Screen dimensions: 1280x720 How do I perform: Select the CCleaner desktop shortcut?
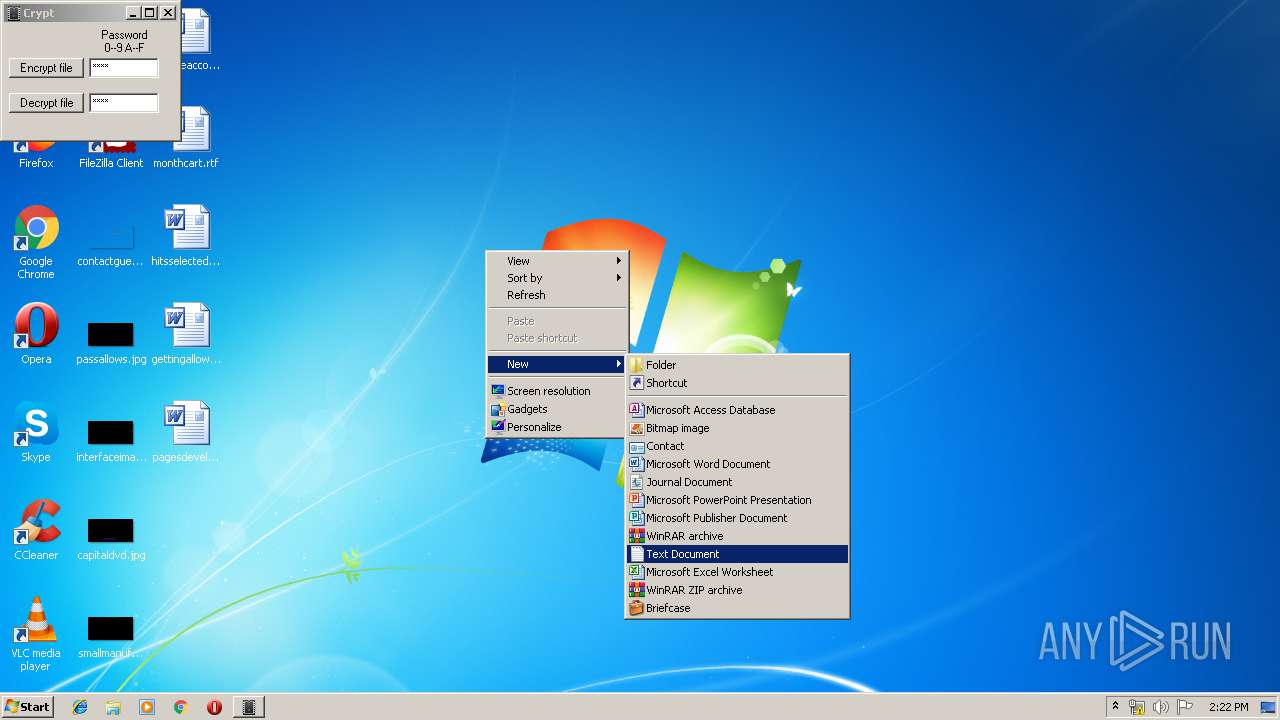pyautogui.click(x=36, y=530)
